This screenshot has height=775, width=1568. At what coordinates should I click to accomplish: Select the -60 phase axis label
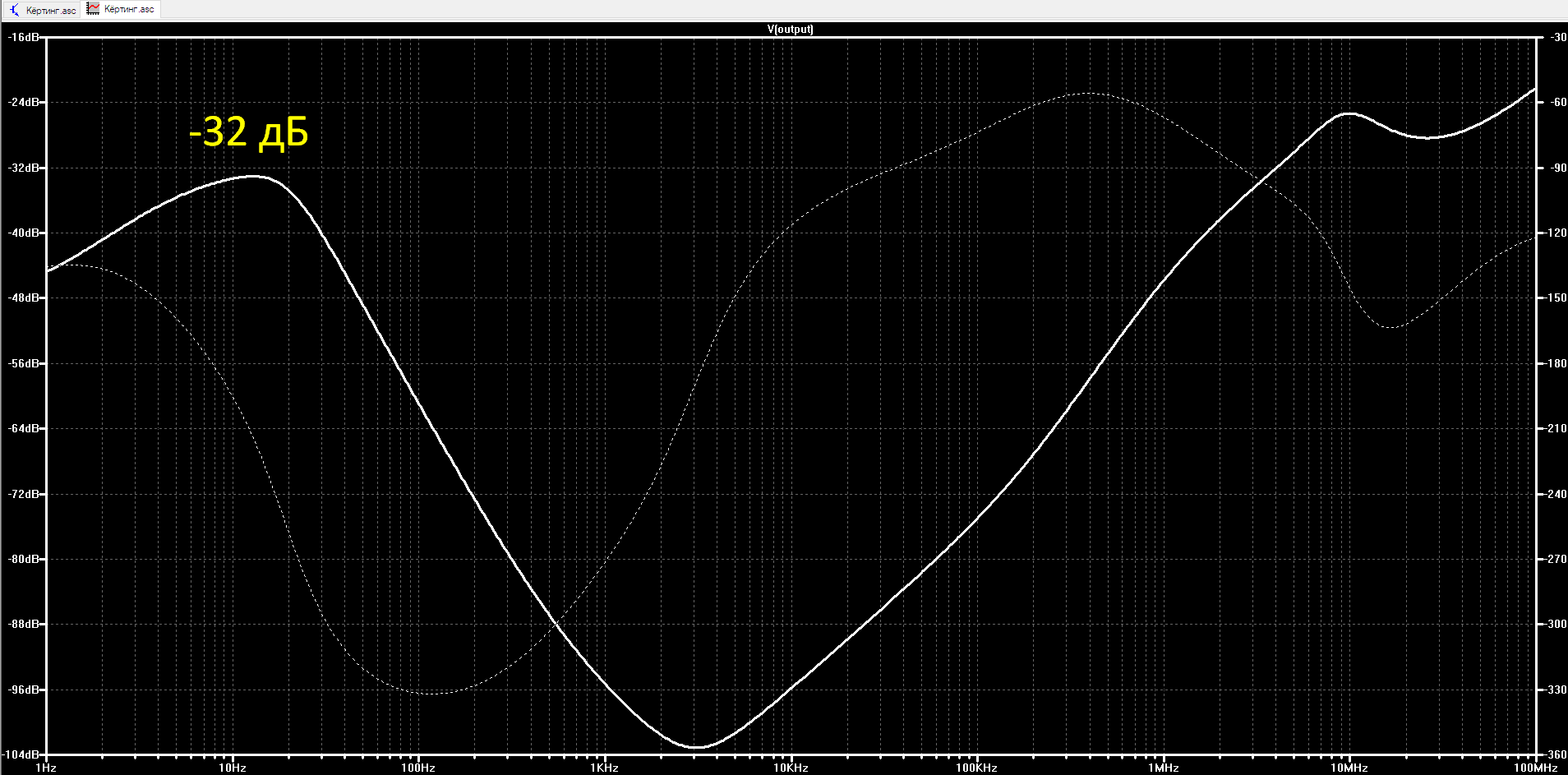(x=1557, y=103)
